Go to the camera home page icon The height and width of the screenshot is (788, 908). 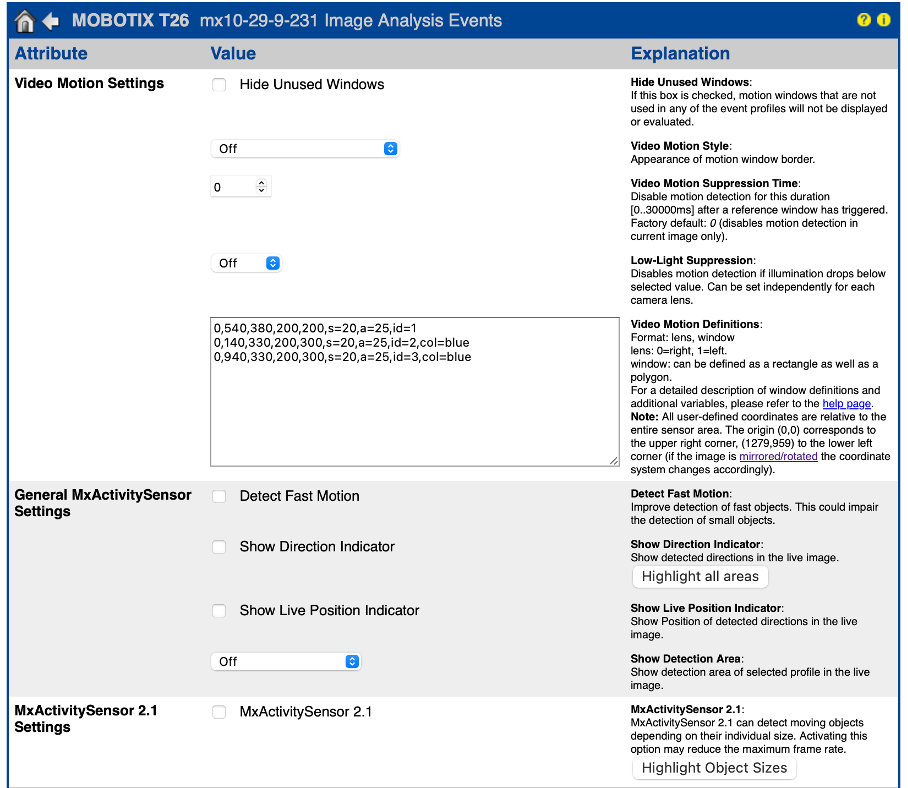(x=24, y=21)
